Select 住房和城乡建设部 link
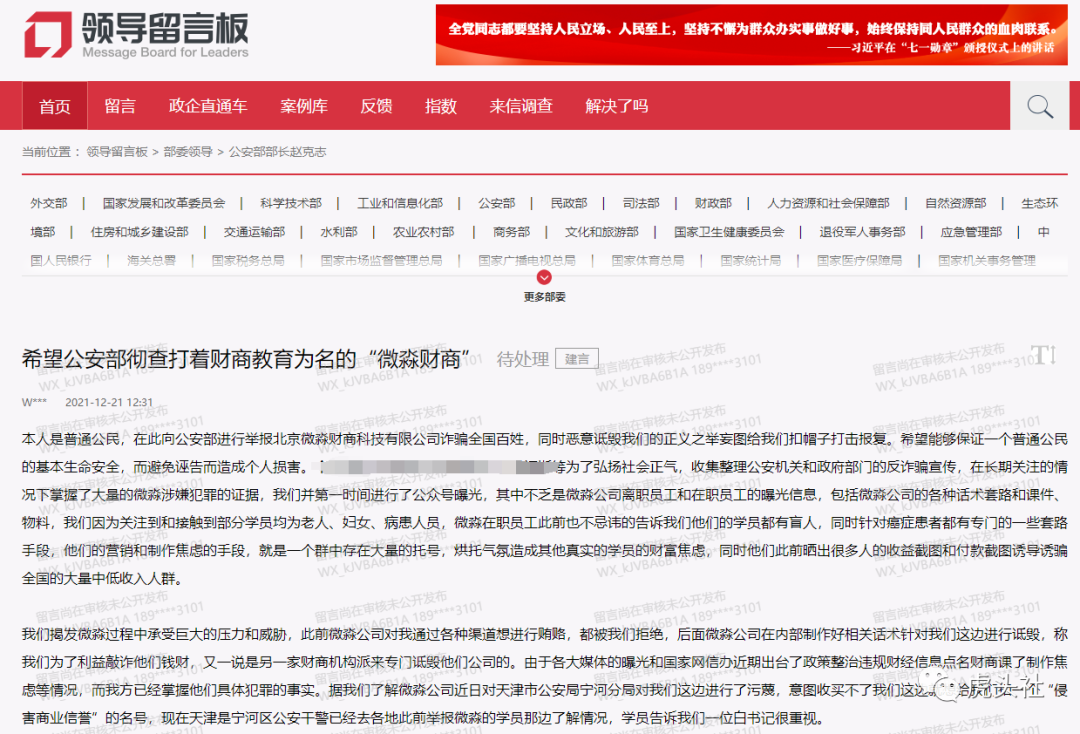 pyautogui.click(x=139, y=232)
